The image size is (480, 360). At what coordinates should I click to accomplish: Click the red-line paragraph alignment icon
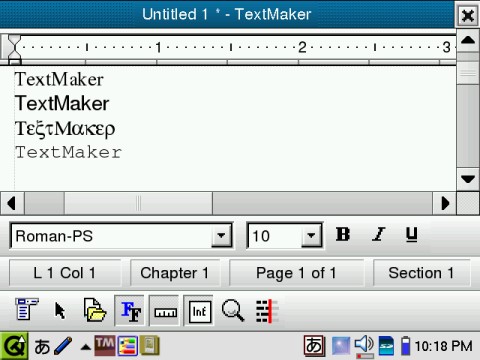coord(267,311)
